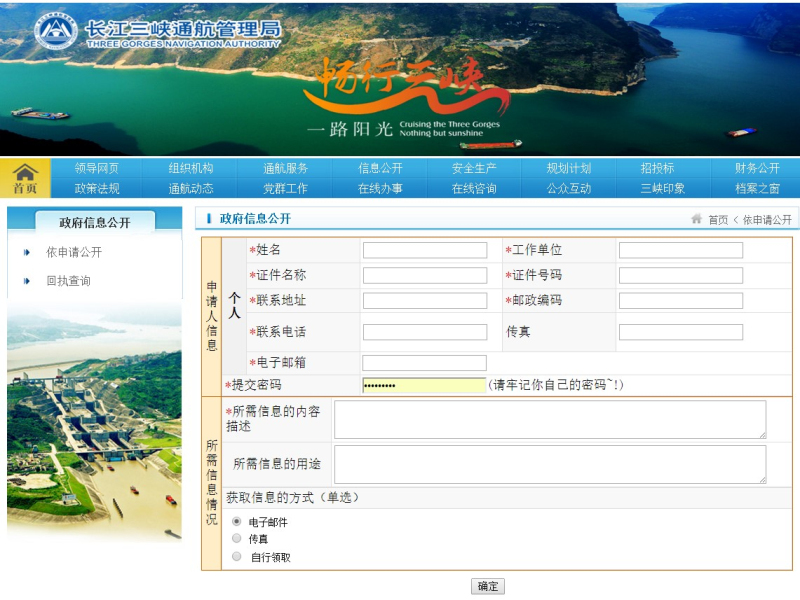Open the 规划计划 menu item
Image resolution: width=800 pixels, height=600 pixels.
[569, 168]
